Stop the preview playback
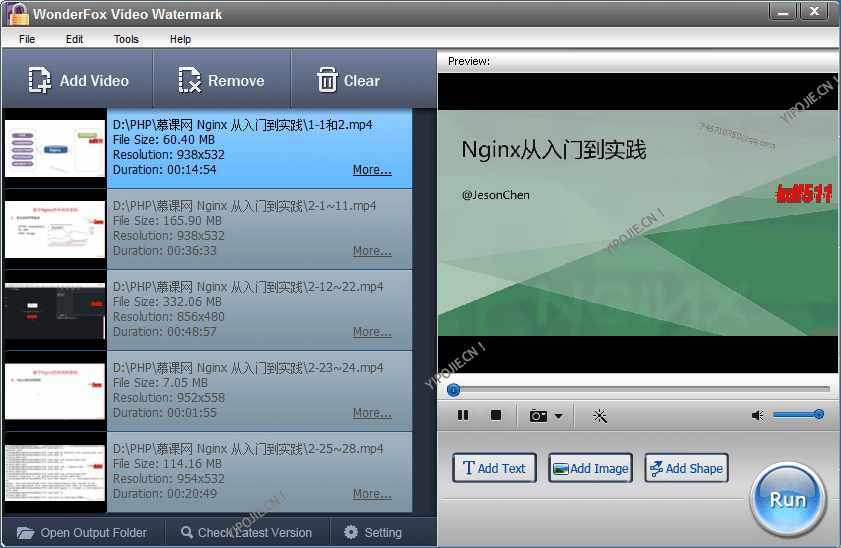This screenshot has height=548, width=841. (x=495, y=416)
